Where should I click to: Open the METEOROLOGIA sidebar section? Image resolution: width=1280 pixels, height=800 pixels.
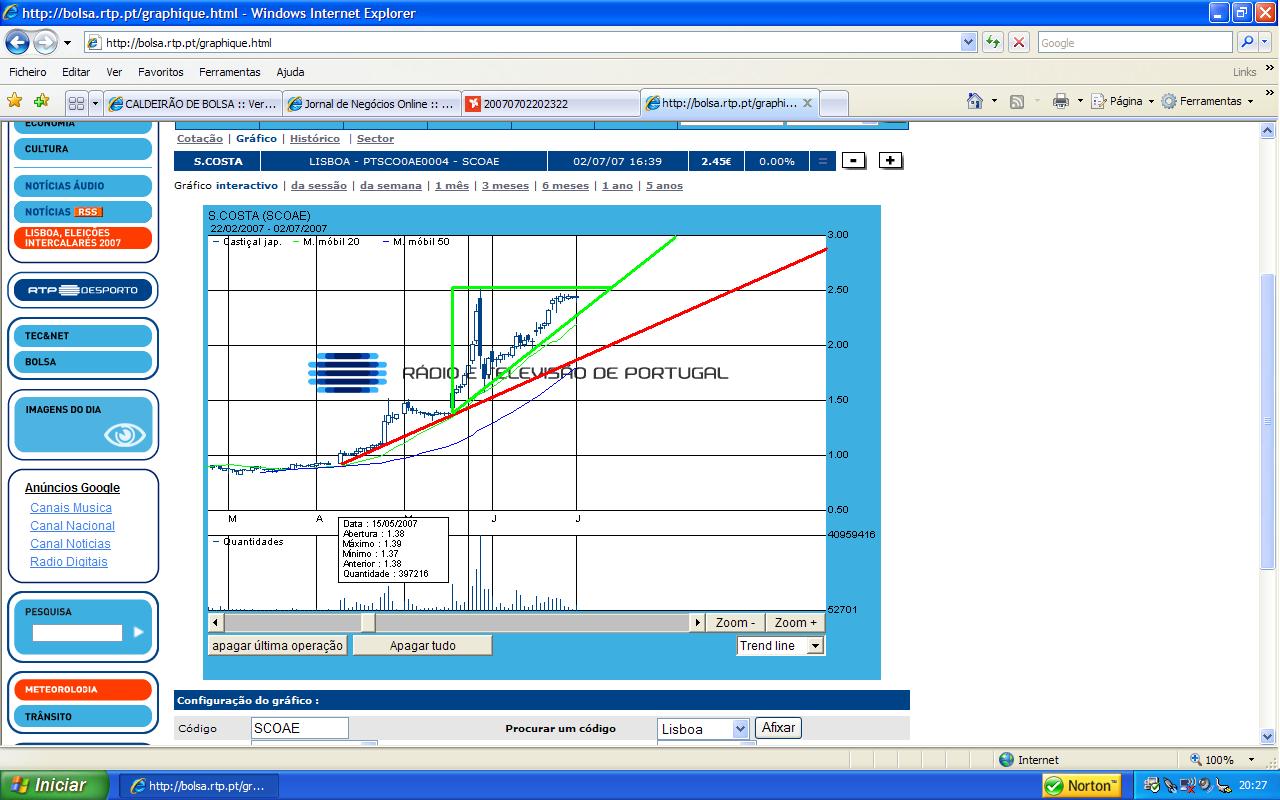pyautogui.click(x=82, y=690)
